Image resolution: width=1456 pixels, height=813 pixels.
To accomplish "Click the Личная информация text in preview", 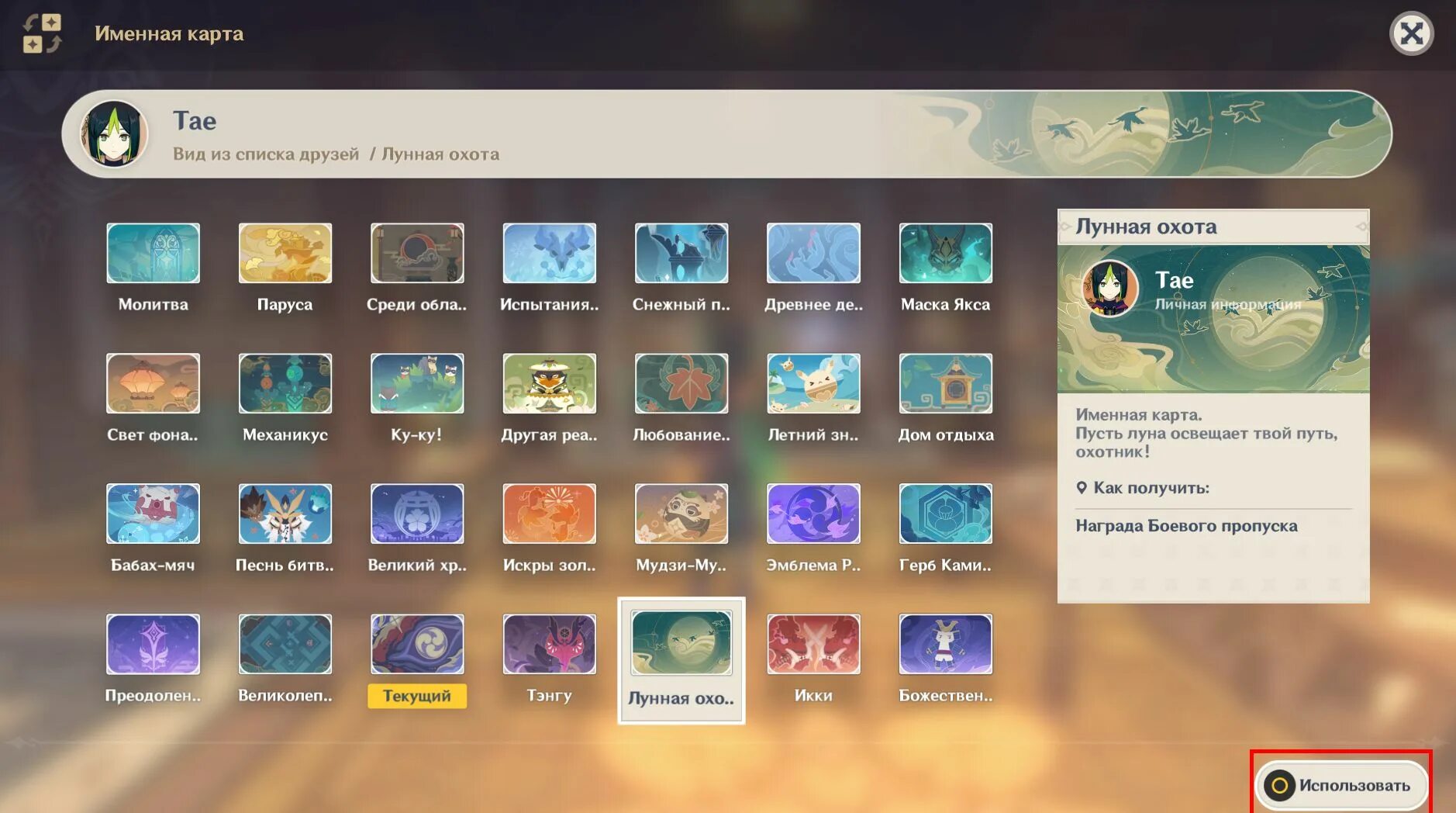I will (1228, 304).
